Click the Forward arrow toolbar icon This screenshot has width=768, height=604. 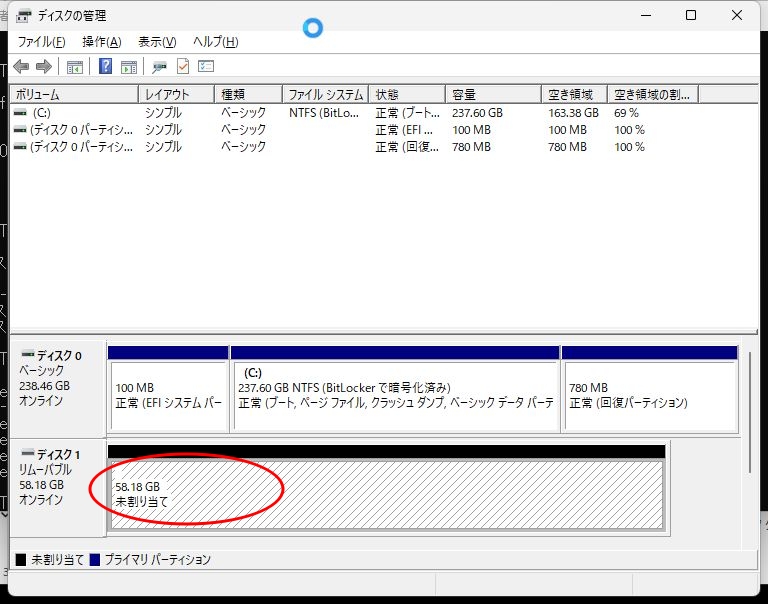click(44, 66)
